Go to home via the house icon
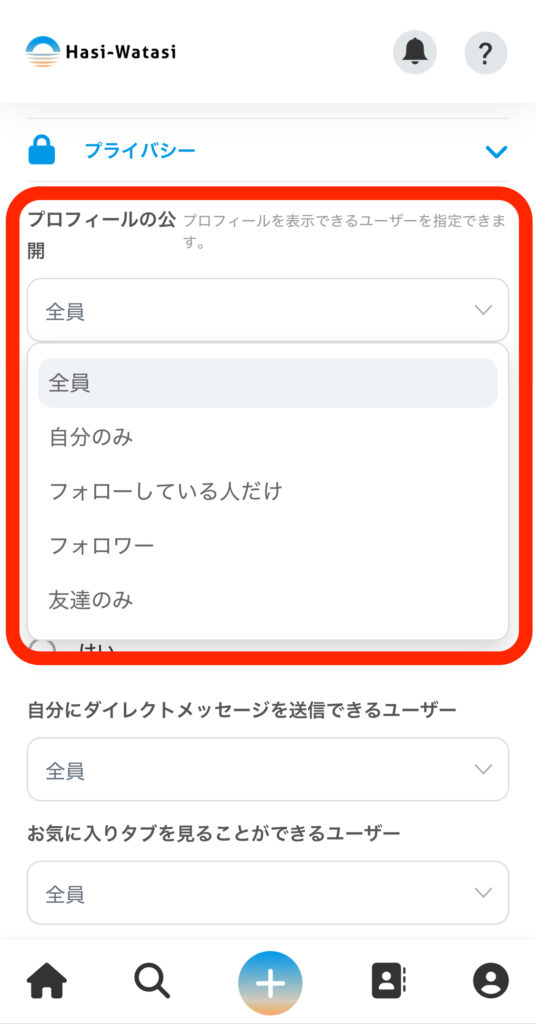 point(46,982)
